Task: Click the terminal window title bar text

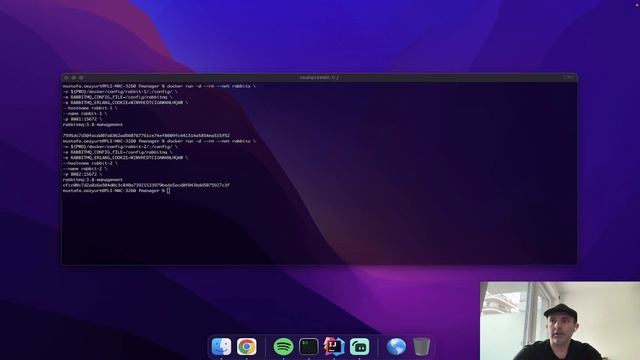Action: coord(319,77)
